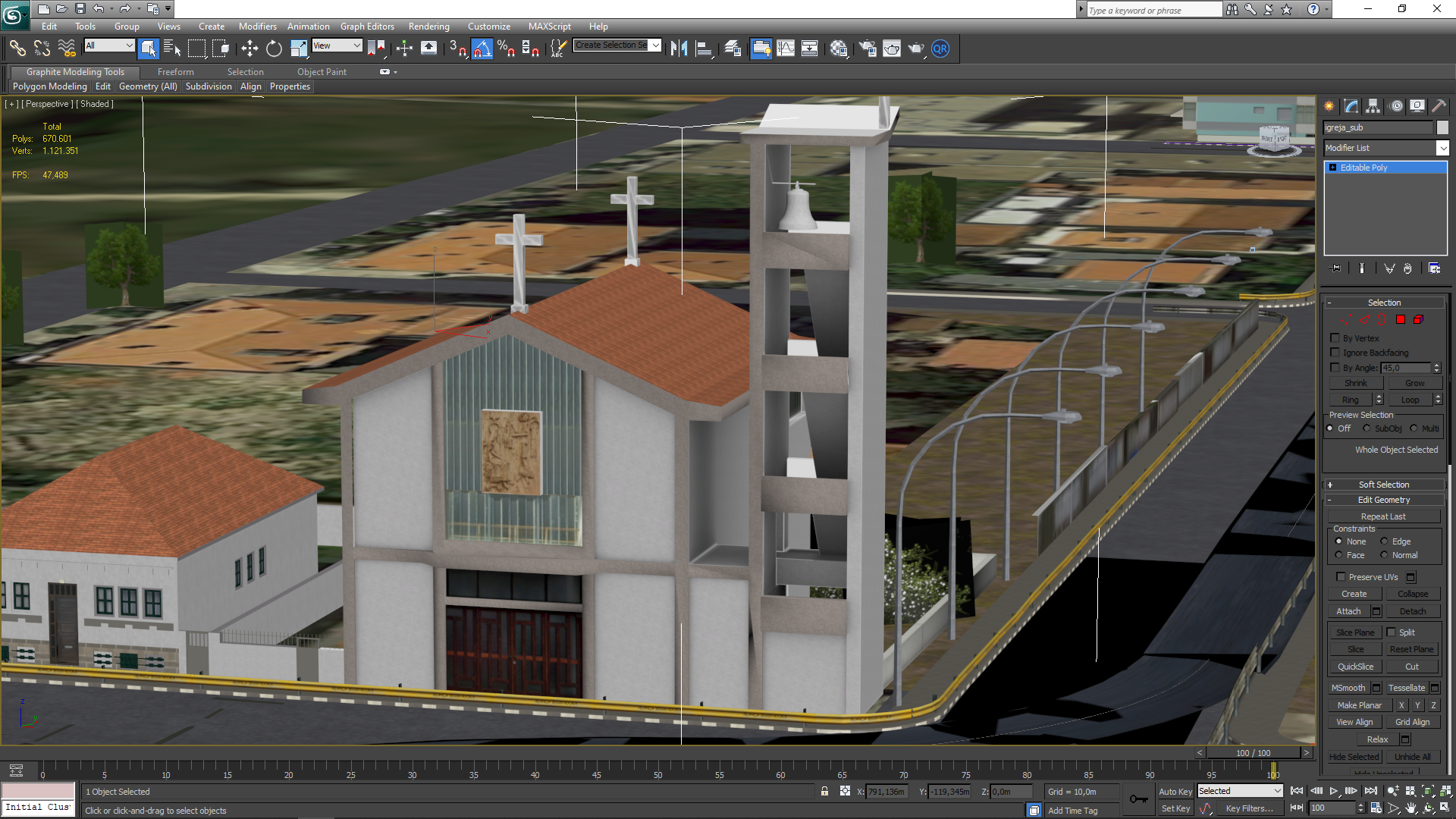Open the Material Editor
Image resolution: width=1456 pixels, height=819 pixels.
tap(839, 49)
